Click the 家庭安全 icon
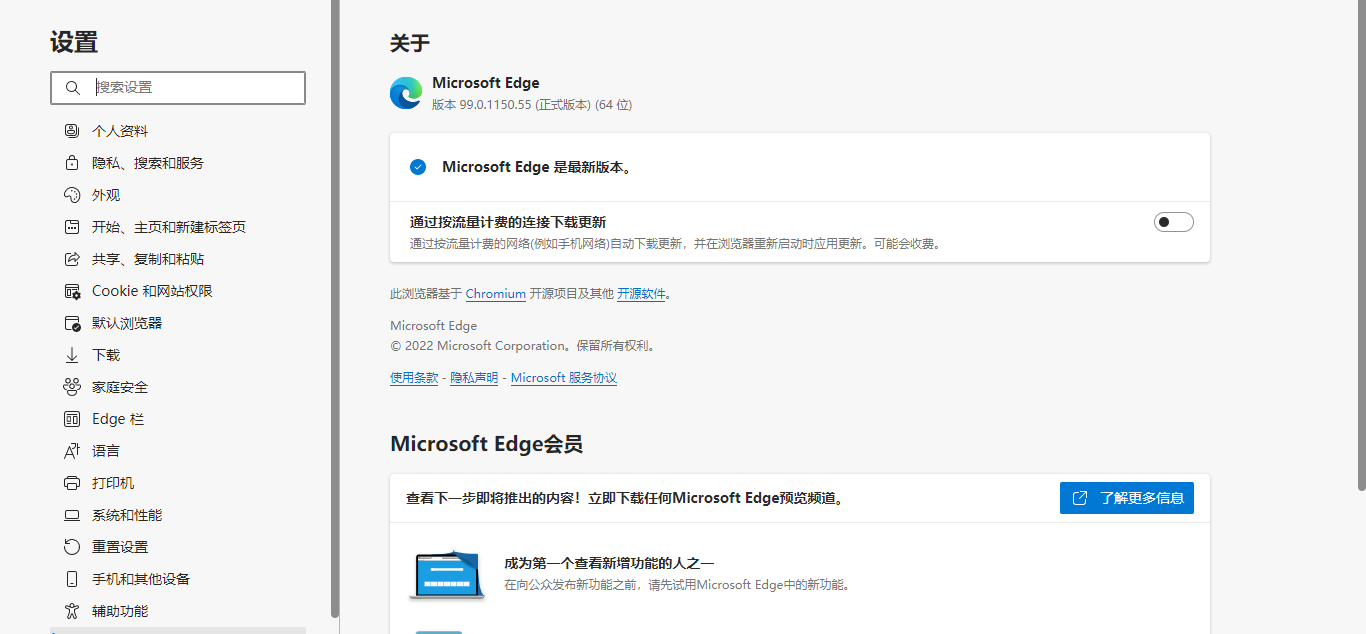Image resolution: width=1366 pixels, height=634 pixels. pyautogui.click(x=72, y=387)
